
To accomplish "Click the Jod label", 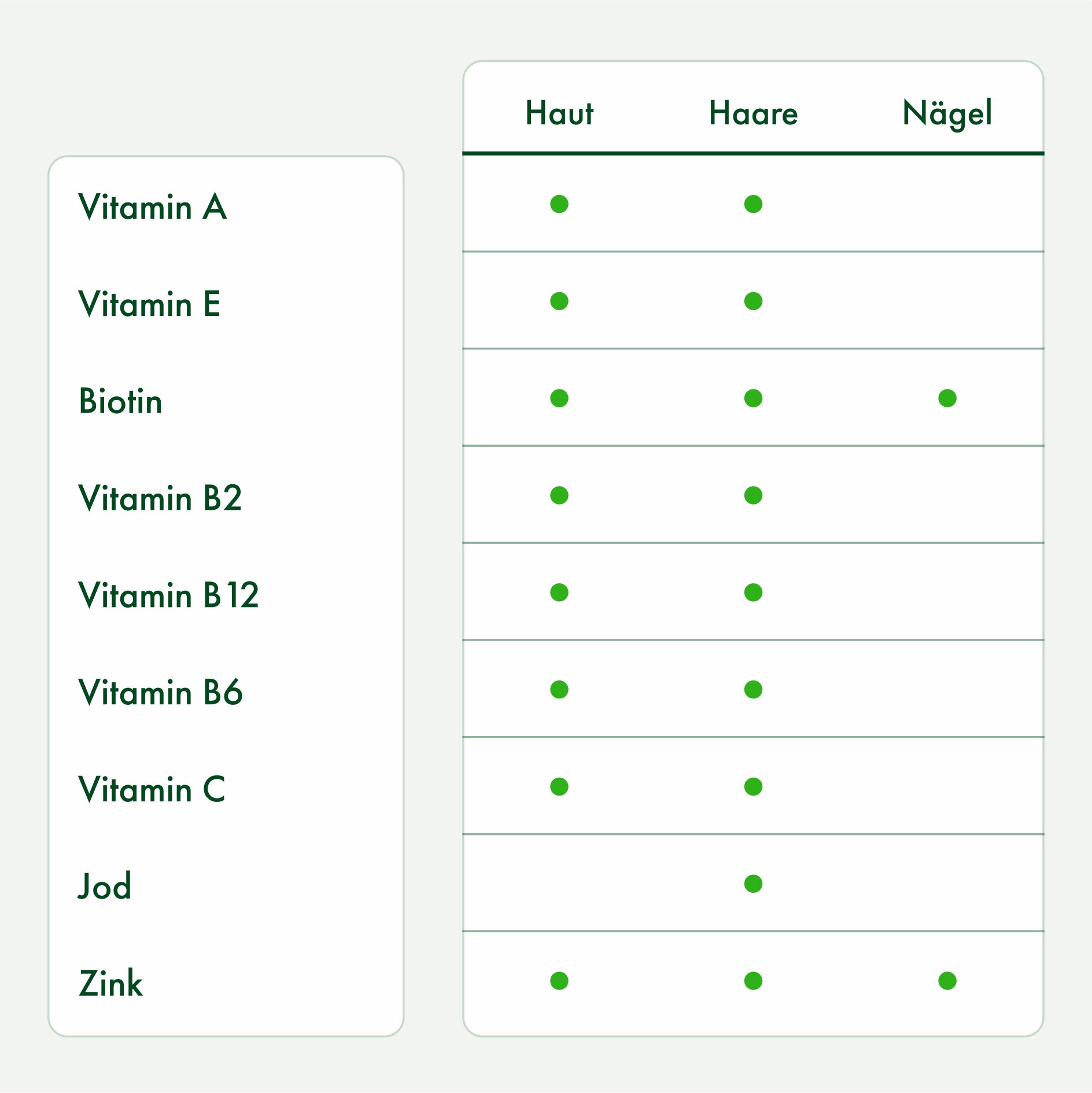I will [105, 886].
